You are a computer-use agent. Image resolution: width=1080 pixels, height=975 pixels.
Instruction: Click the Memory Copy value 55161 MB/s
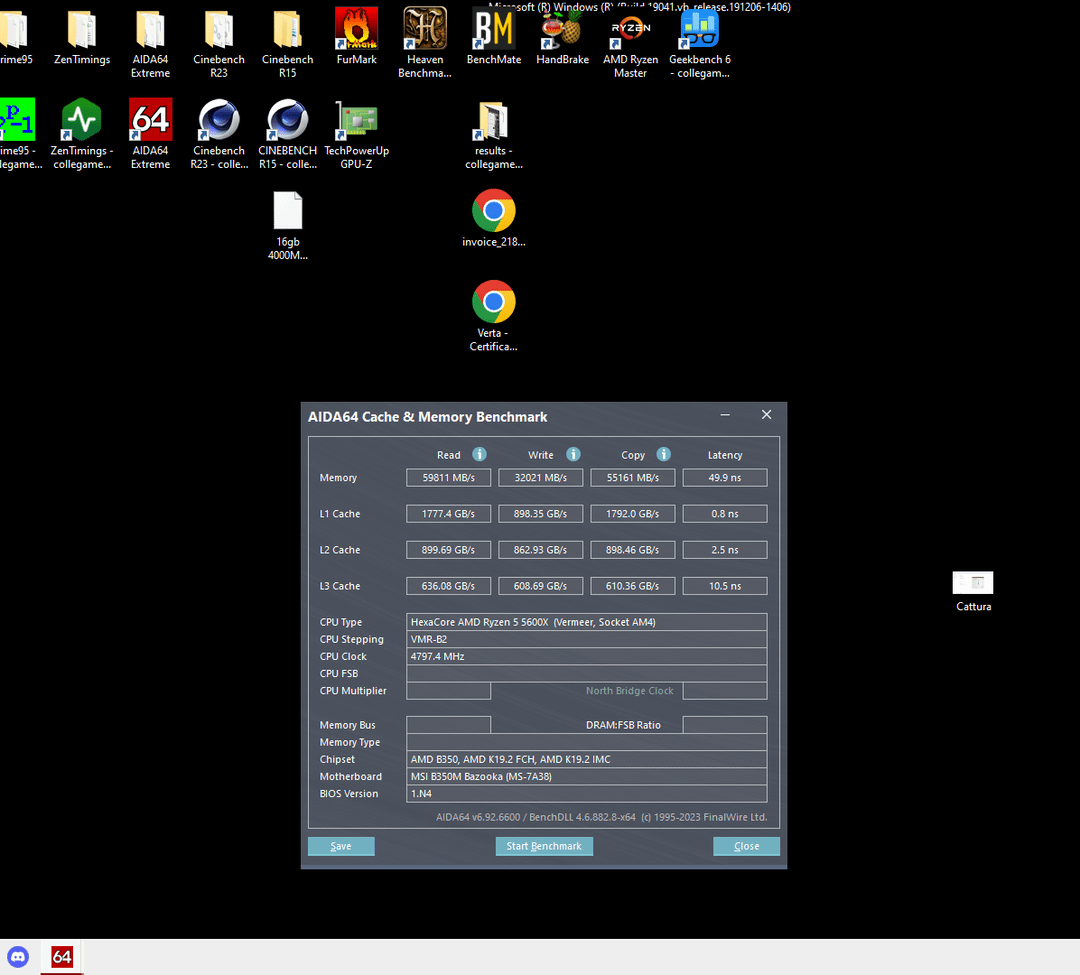click(x=632, y=478)
